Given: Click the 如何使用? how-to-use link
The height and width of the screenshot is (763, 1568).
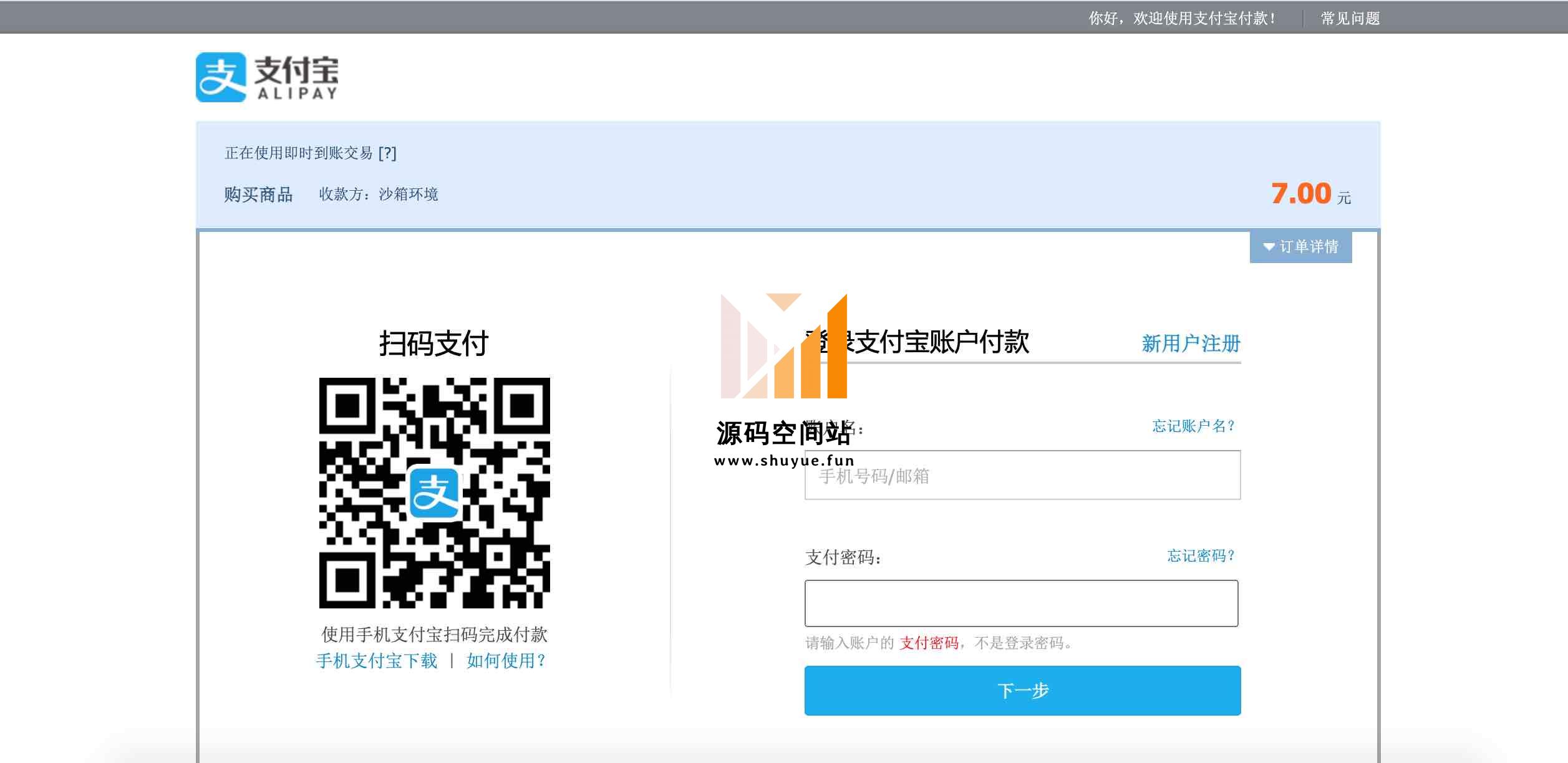Looking at the screenshot, I should click(506, 661).
